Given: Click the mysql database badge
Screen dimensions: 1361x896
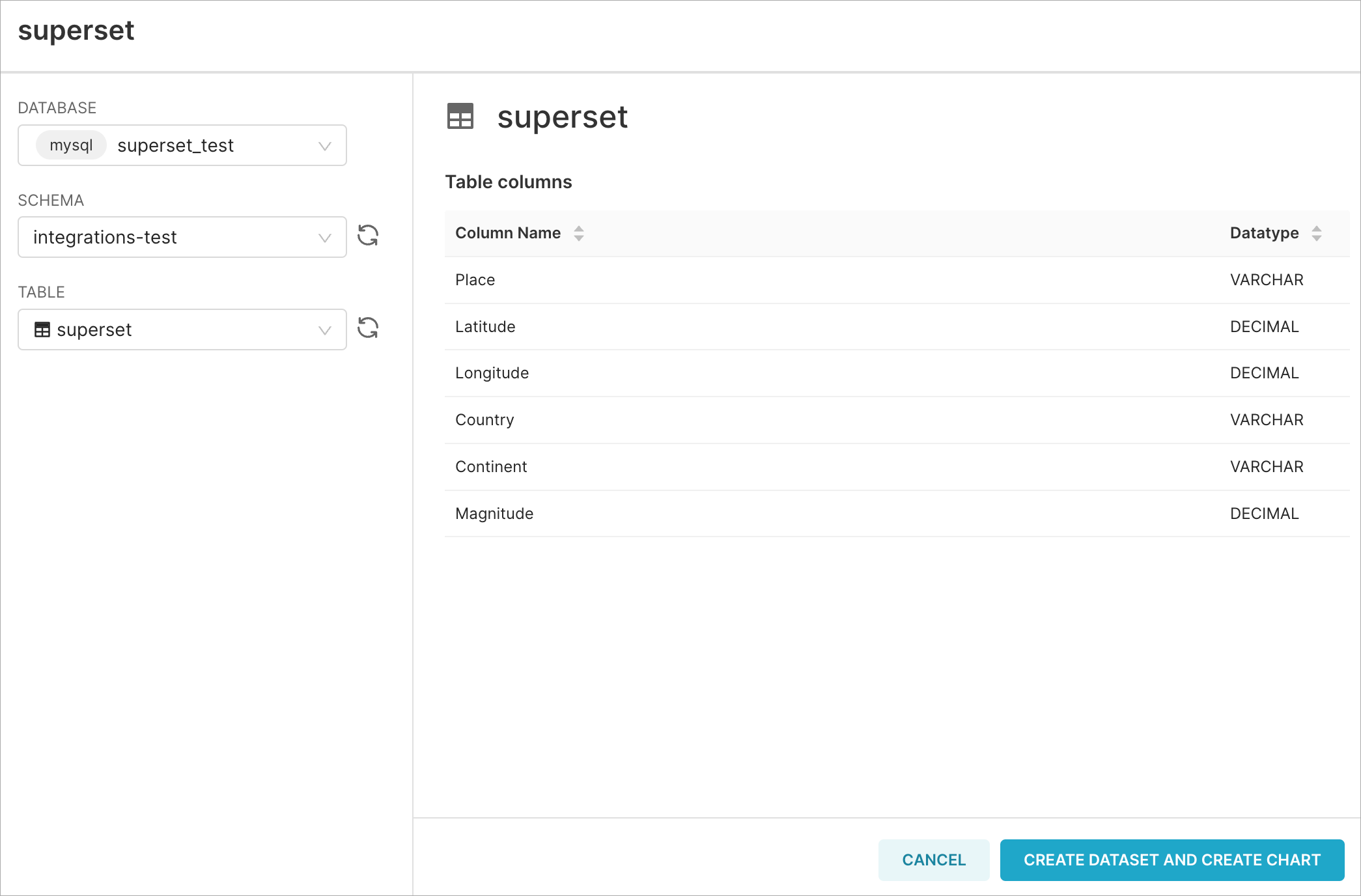Looking at the screenshot, I should 71,145.
